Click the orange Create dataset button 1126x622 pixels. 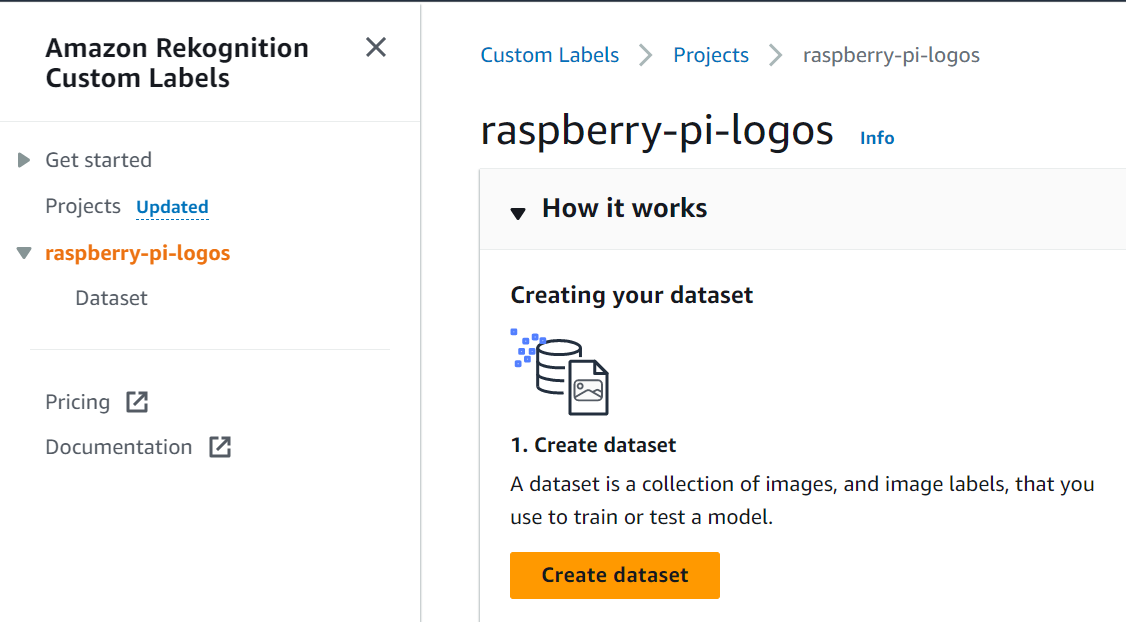pyautogui.click(x=615, y=575)
